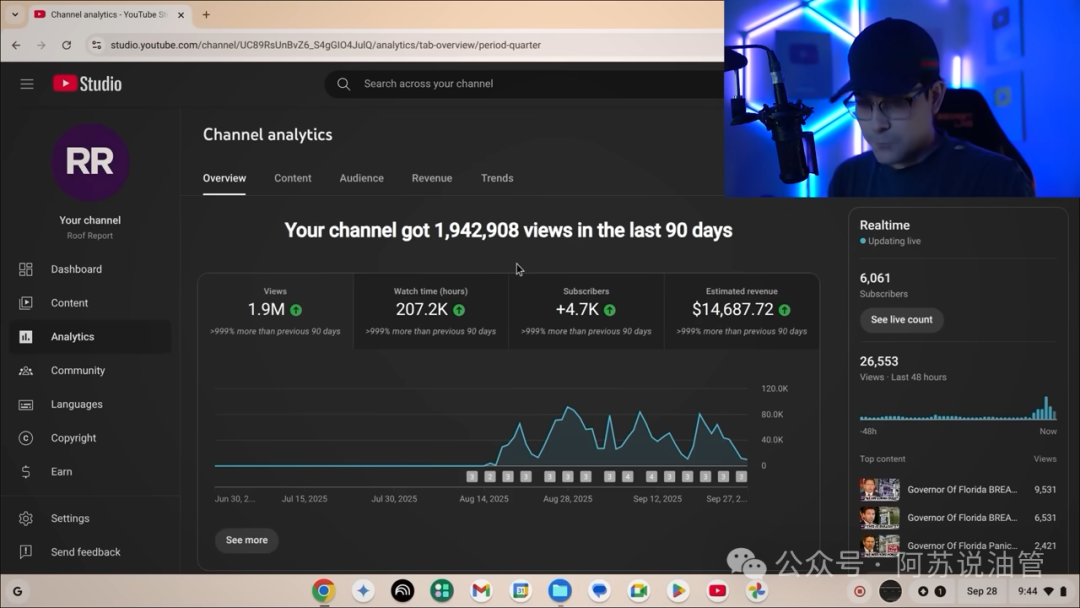Click the See live count button
1080x608 pixels.
tap(901, 320)
